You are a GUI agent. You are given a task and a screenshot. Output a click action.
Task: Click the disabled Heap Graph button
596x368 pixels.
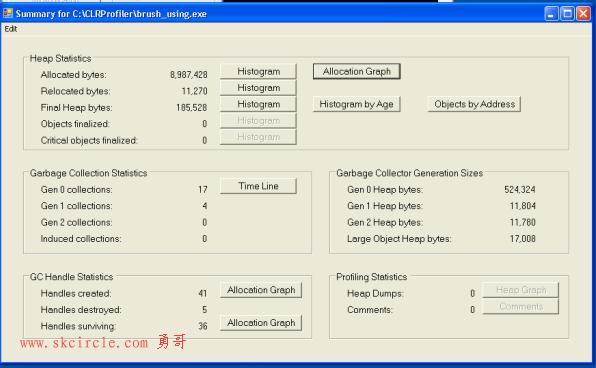tap(521, 290)
